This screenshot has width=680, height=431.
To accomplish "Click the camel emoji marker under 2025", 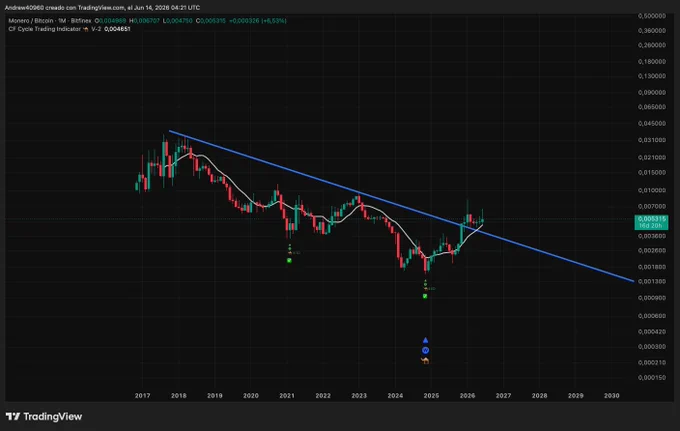I will point(425,360).
